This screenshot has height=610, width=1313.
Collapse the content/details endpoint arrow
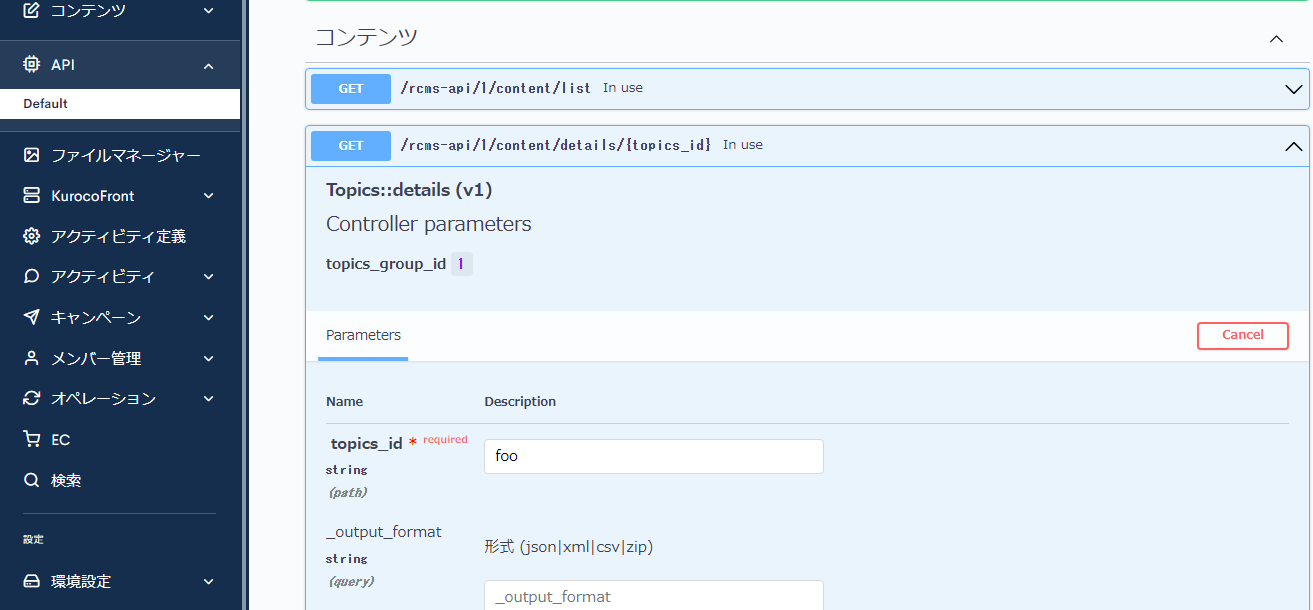tap(1293, 146)
